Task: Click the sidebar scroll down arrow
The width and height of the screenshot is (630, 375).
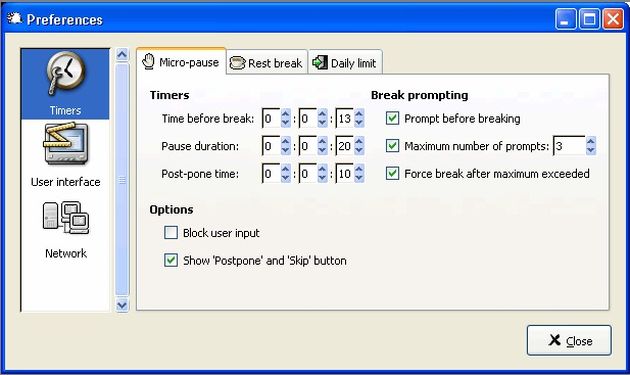Action: tap(122, 305)
